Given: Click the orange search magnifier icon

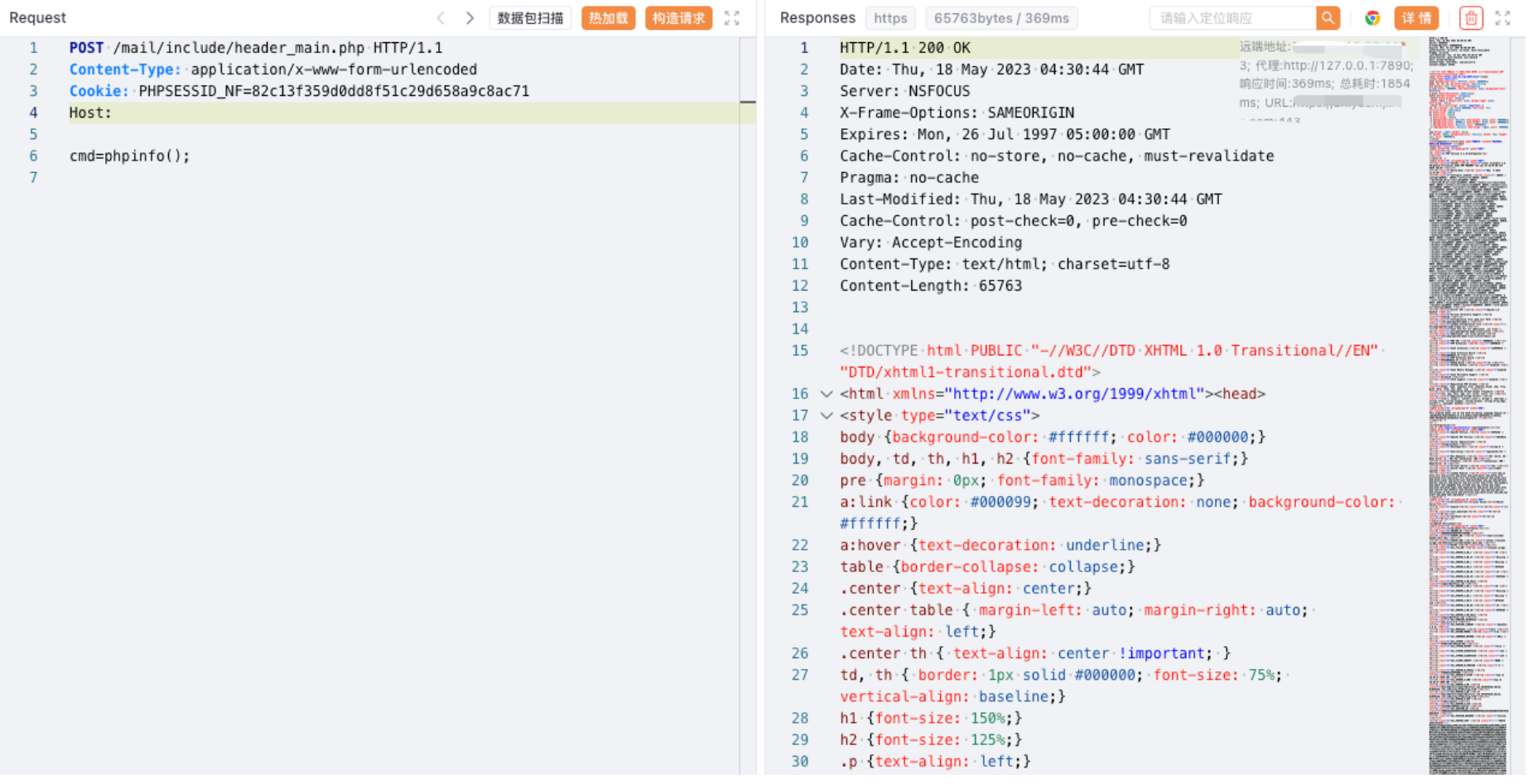Looking at the screenshot, I should click(1328, 18).
